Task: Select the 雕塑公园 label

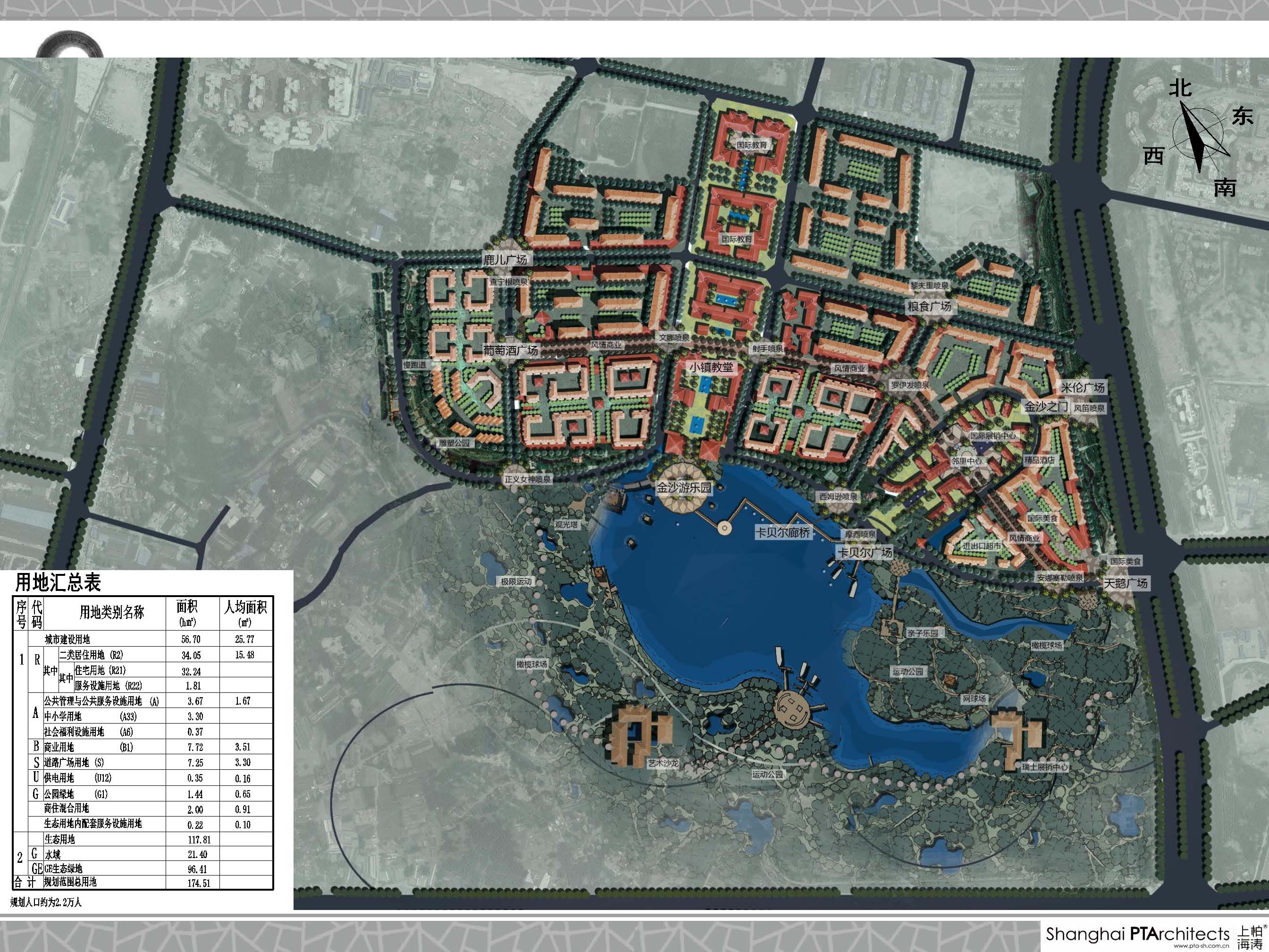Action: point(454,443)
